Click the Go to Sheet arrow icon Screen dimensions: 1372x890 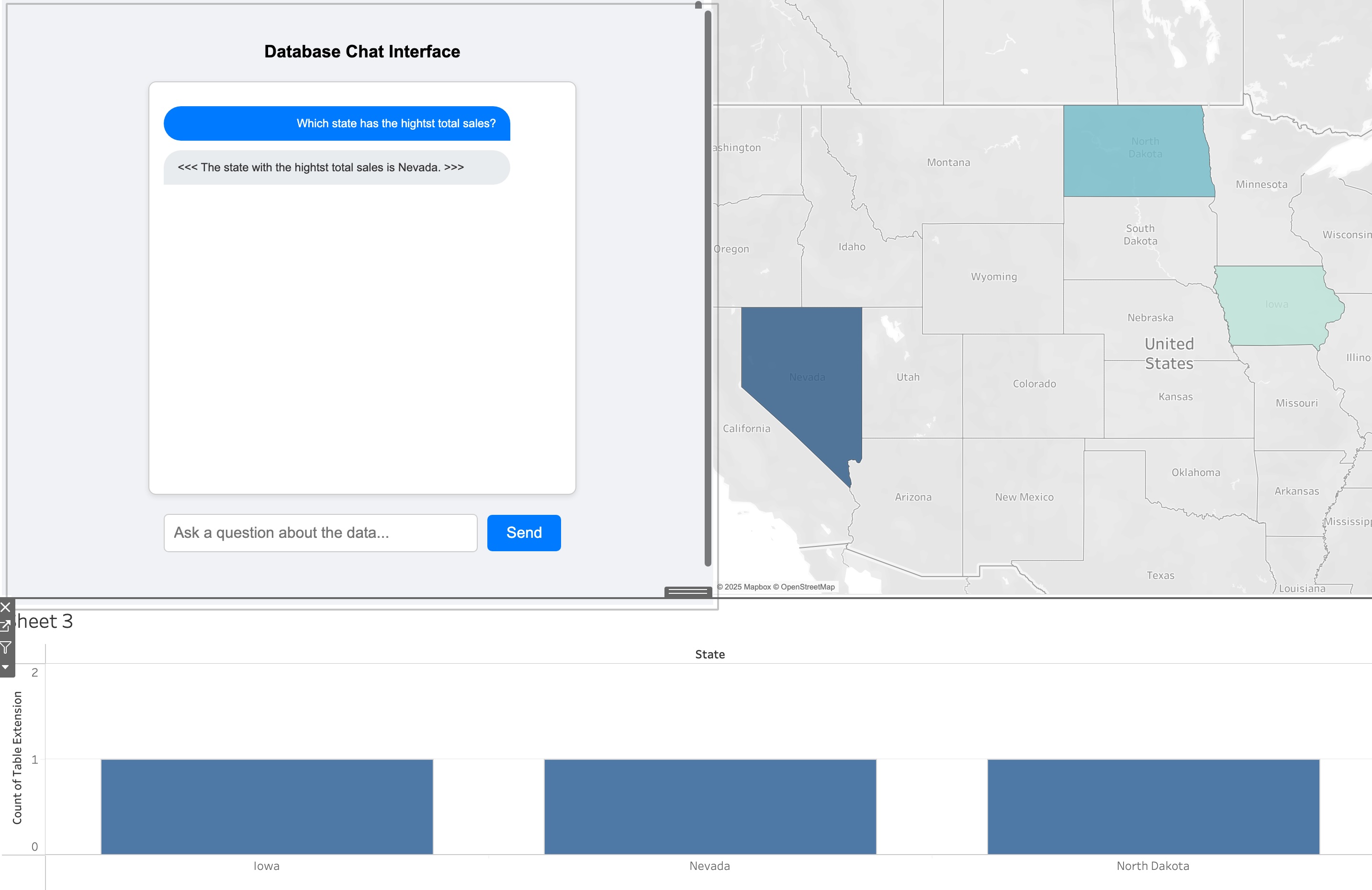tap(6, 626)
